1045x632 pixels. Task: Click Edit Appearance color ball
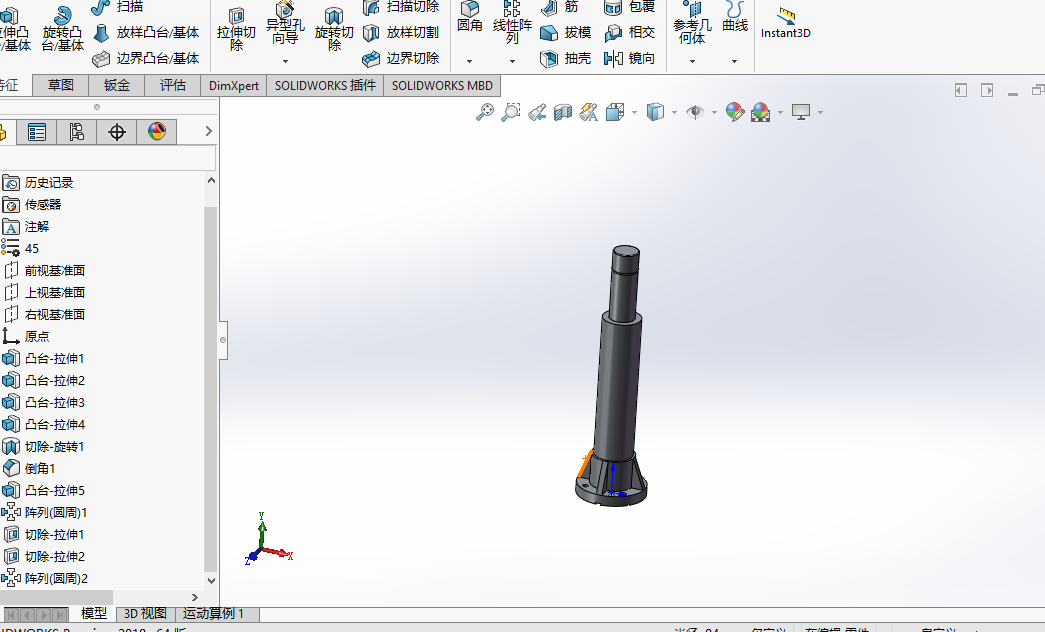click(x=734, y=112)
